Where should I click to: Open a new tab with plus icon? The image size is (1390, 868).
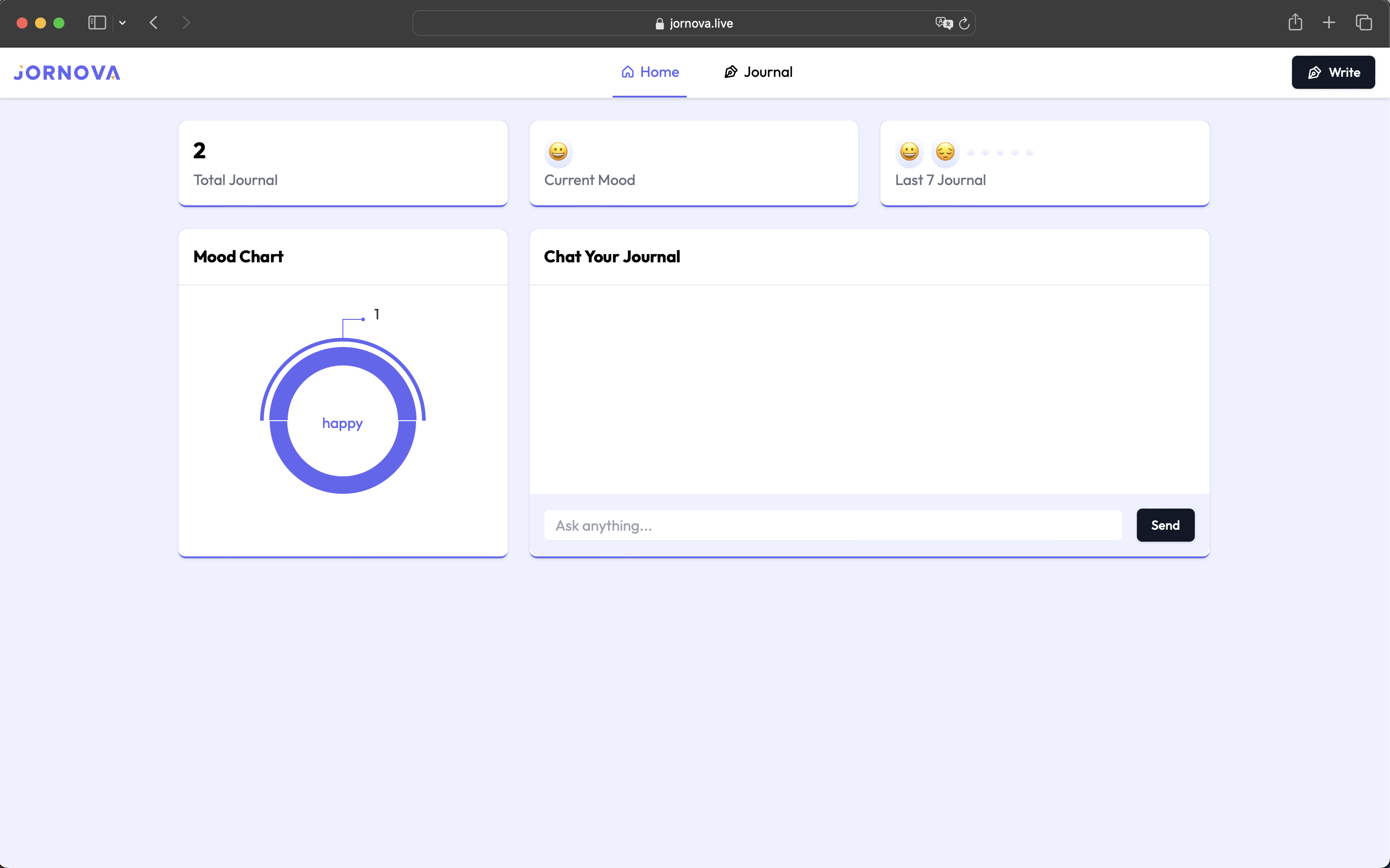1329,23
